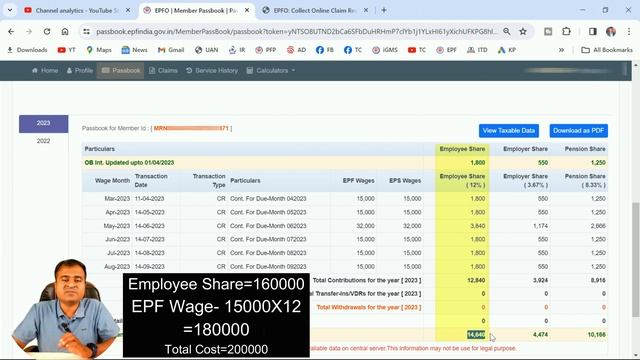
Task: Open Chrome three-dot menu
Action: coord(629,31)
